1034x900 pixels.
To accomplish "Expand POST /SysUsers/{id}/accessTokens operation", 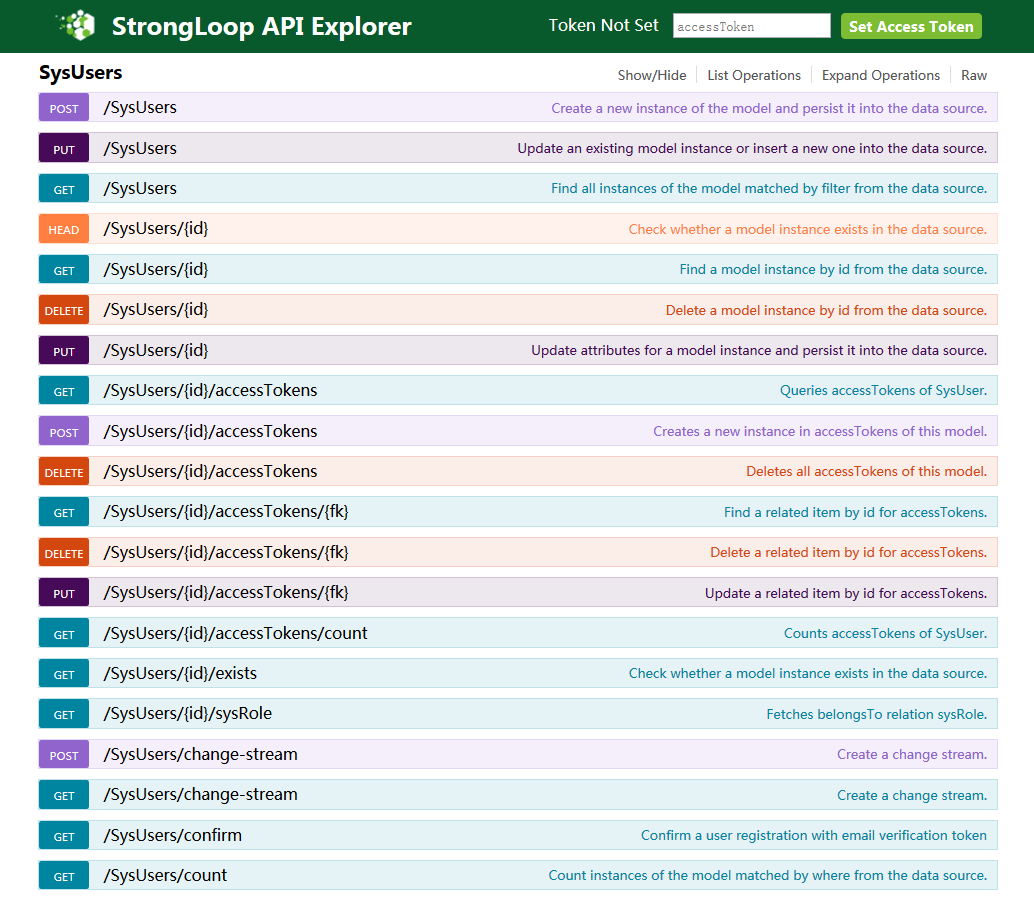I will point(210,431).
